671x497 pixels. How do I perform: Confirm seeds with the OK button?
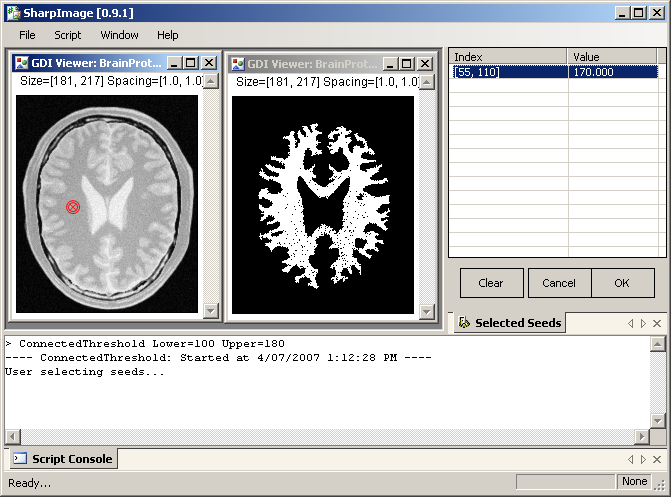(x=622, y=283)
